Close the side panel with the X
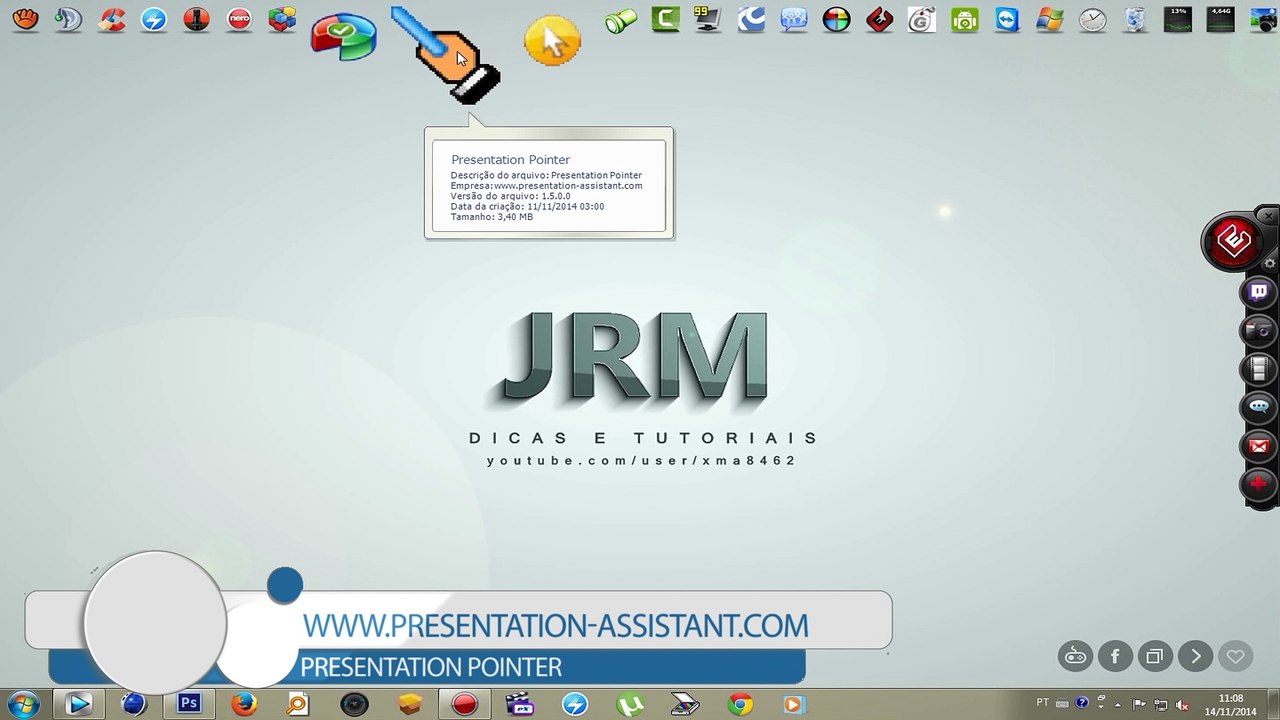Screen dimensions: 1280x720 coord(1268,216)
